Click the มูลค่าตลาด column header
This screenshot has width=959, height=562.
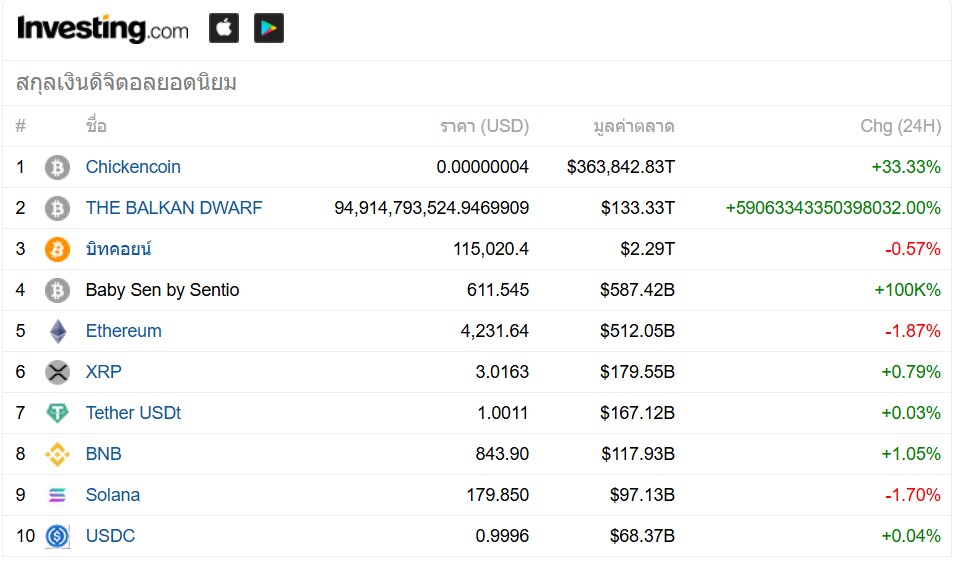[x=634, y=126]
